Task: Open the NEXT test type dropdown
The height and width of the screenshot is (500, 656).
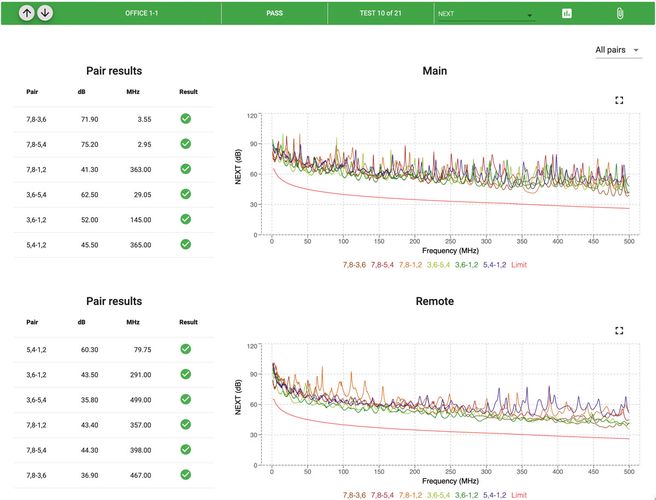Action: point(480,14)
